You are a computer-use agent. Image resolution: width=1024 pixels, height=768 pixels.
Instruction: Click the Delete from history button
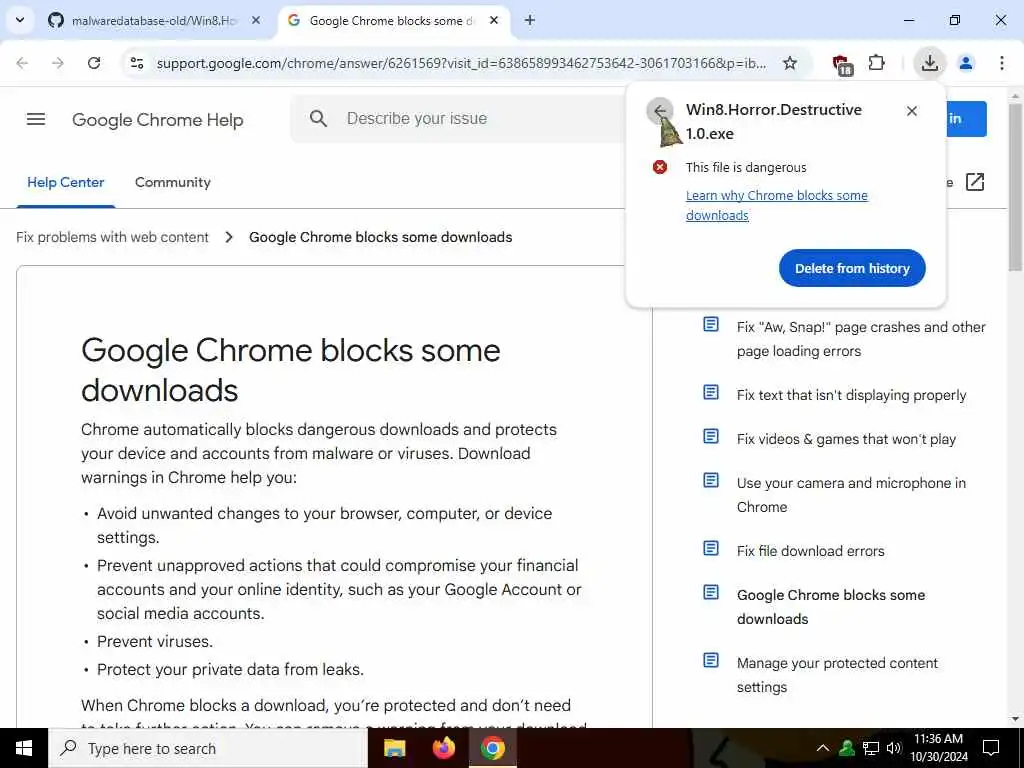(x=852, y=268)
